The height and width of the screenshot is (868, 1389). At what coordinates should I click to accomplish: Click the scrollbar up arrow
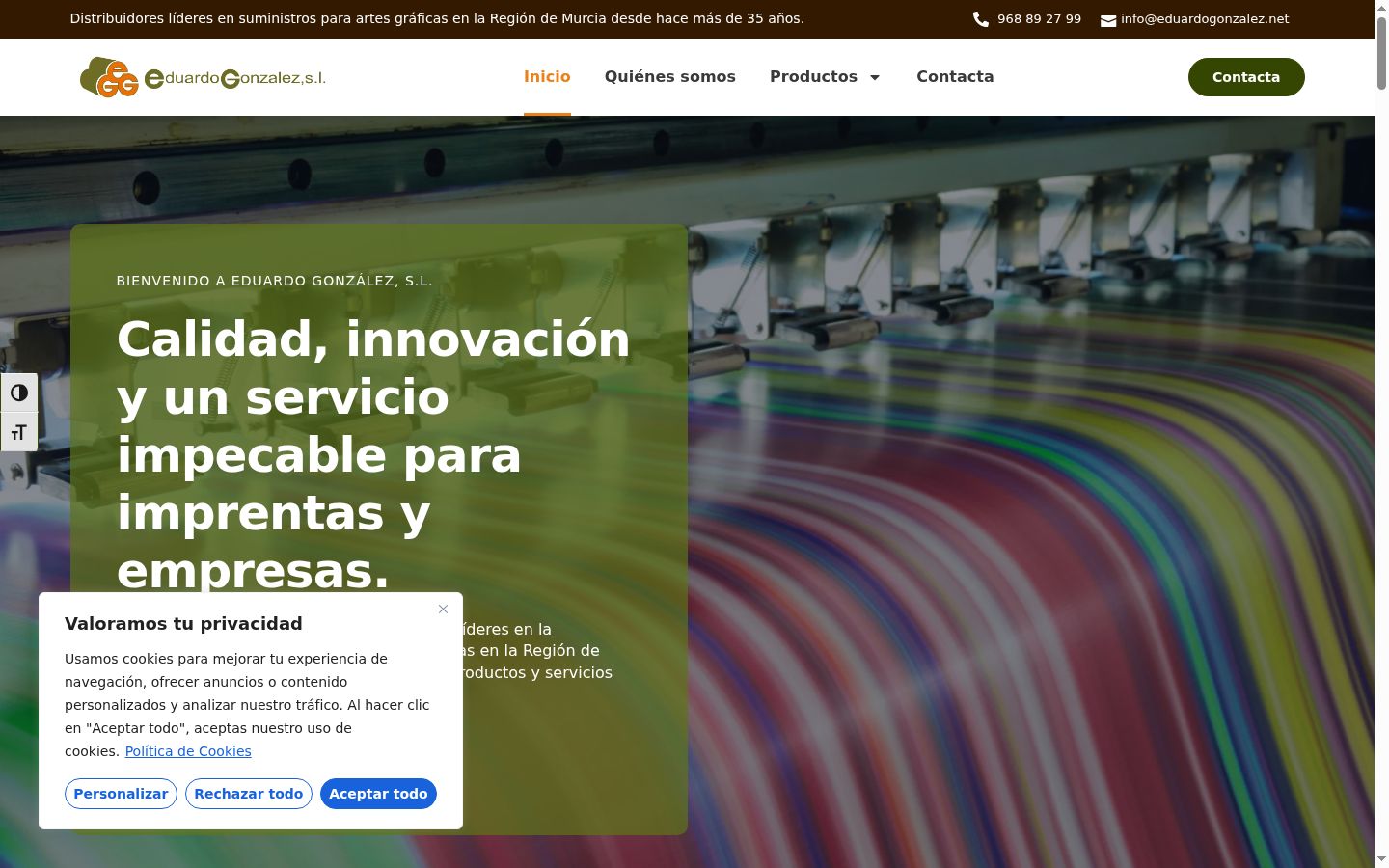1381,8
